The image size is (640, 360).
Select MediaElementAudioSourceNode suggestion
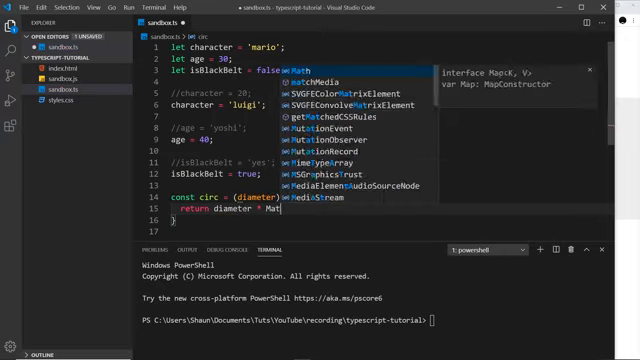[x=357, y=186]
